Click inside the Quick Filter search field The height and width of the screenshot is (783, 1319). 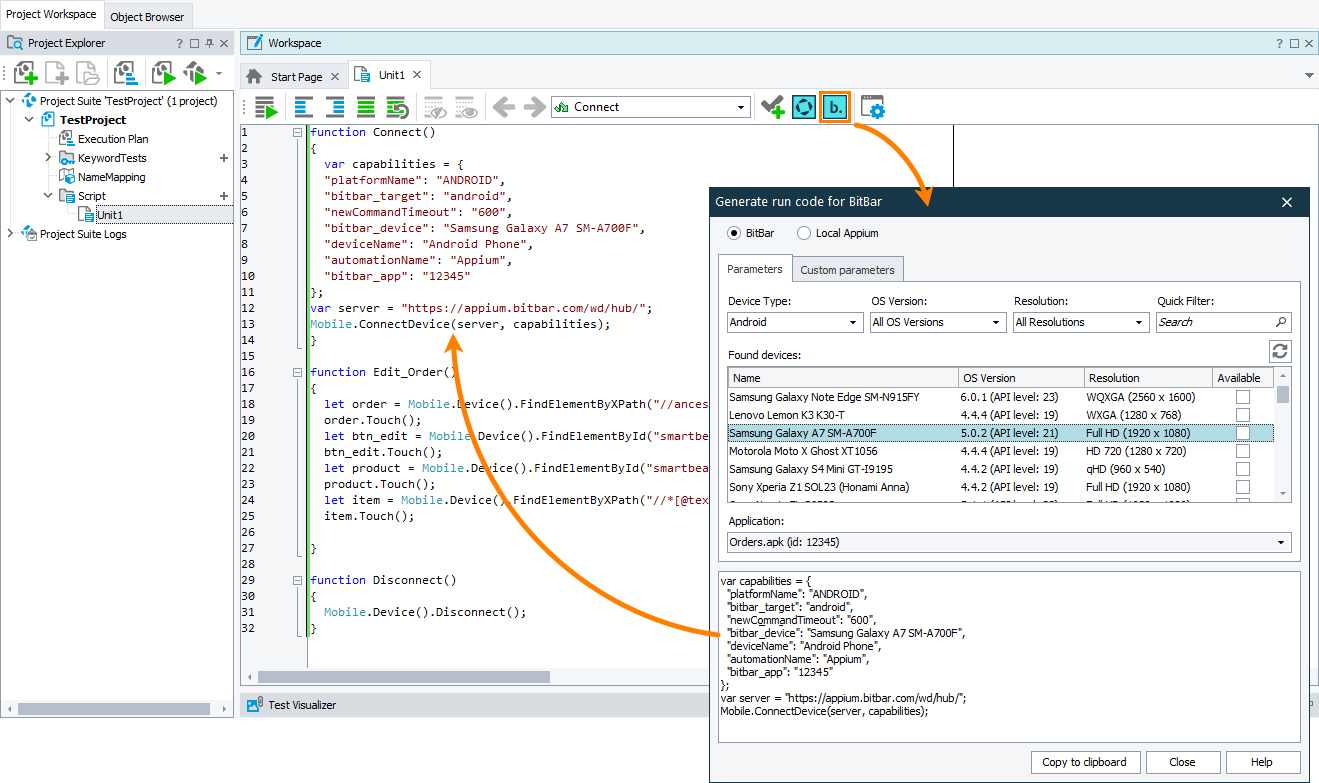pos(1215,321)
